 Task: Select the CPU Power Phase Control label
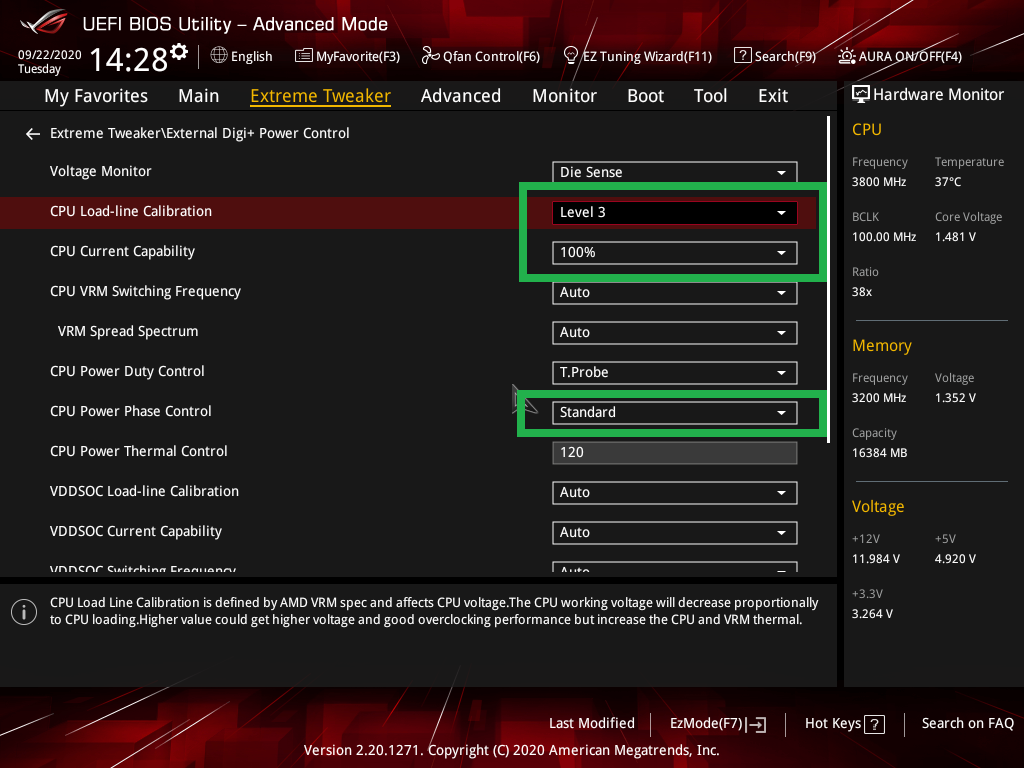pos(131,411)
